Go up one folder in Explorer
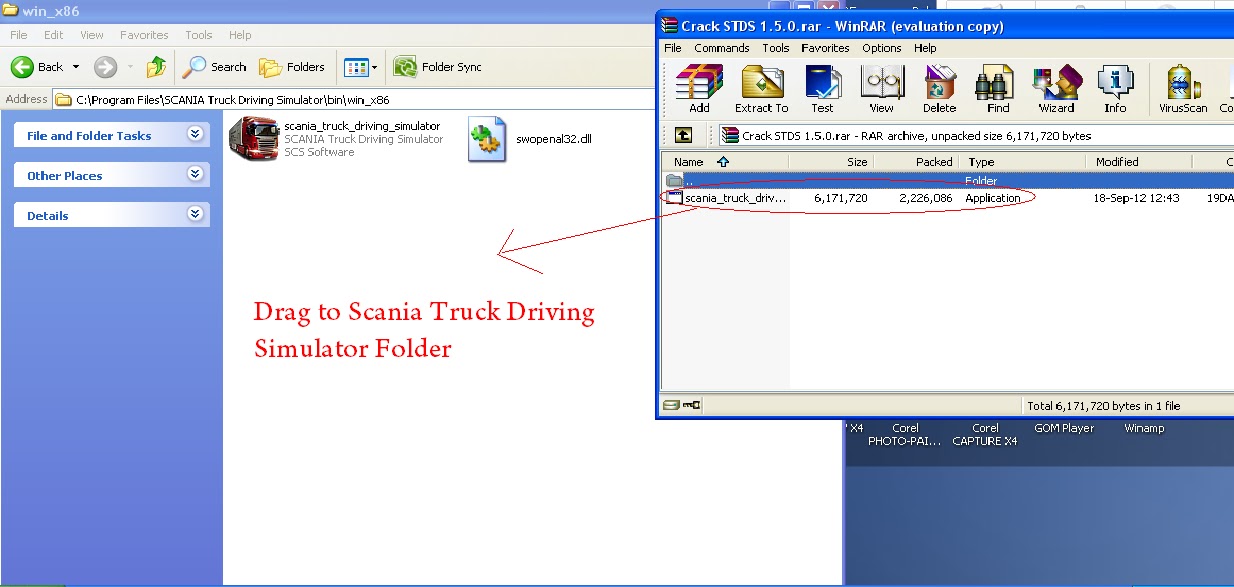Screen dimensions: 1234x587 (x=156, y=67)
